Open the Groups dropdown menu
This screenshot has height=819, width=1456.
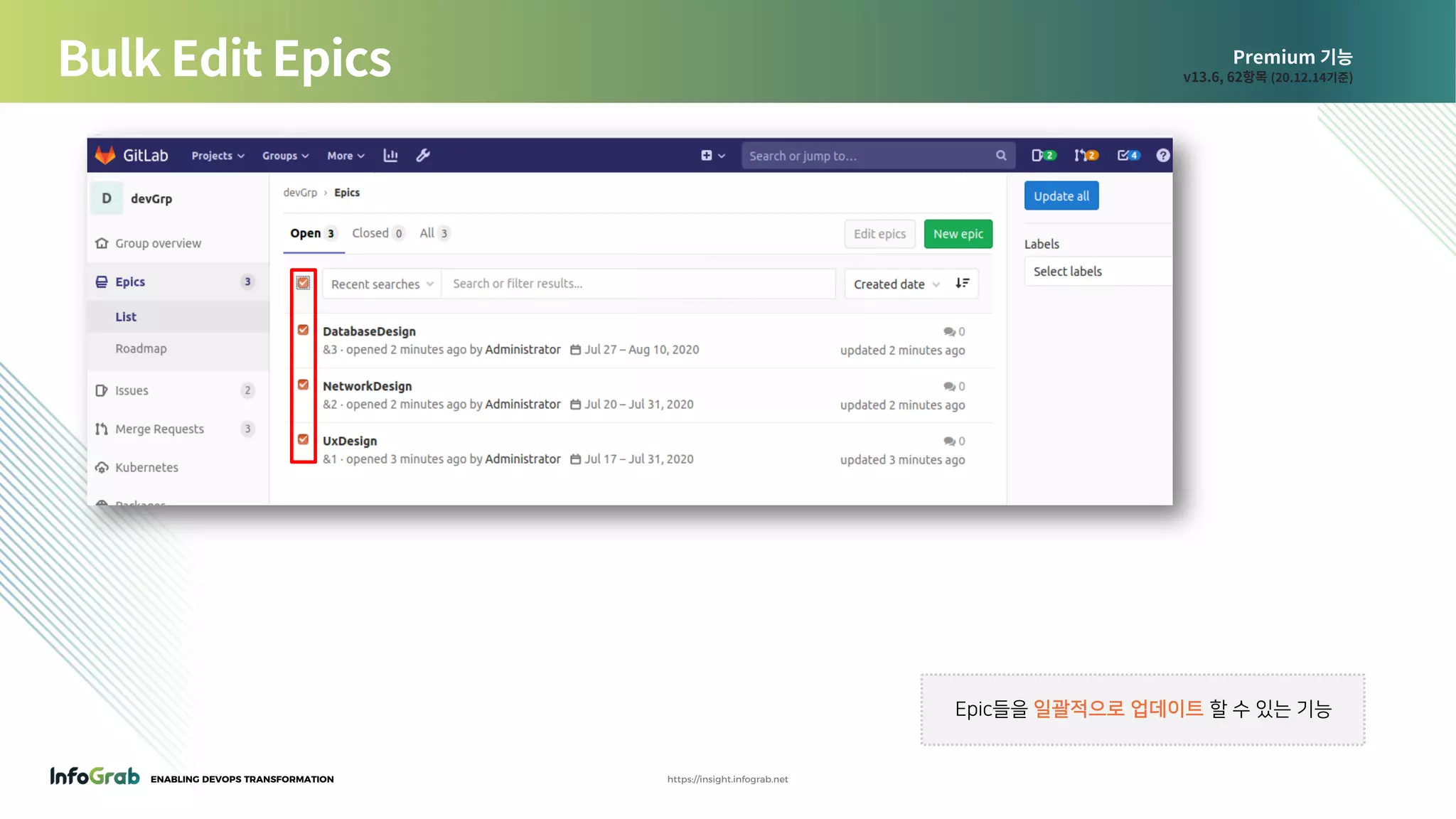pos(285,156)
